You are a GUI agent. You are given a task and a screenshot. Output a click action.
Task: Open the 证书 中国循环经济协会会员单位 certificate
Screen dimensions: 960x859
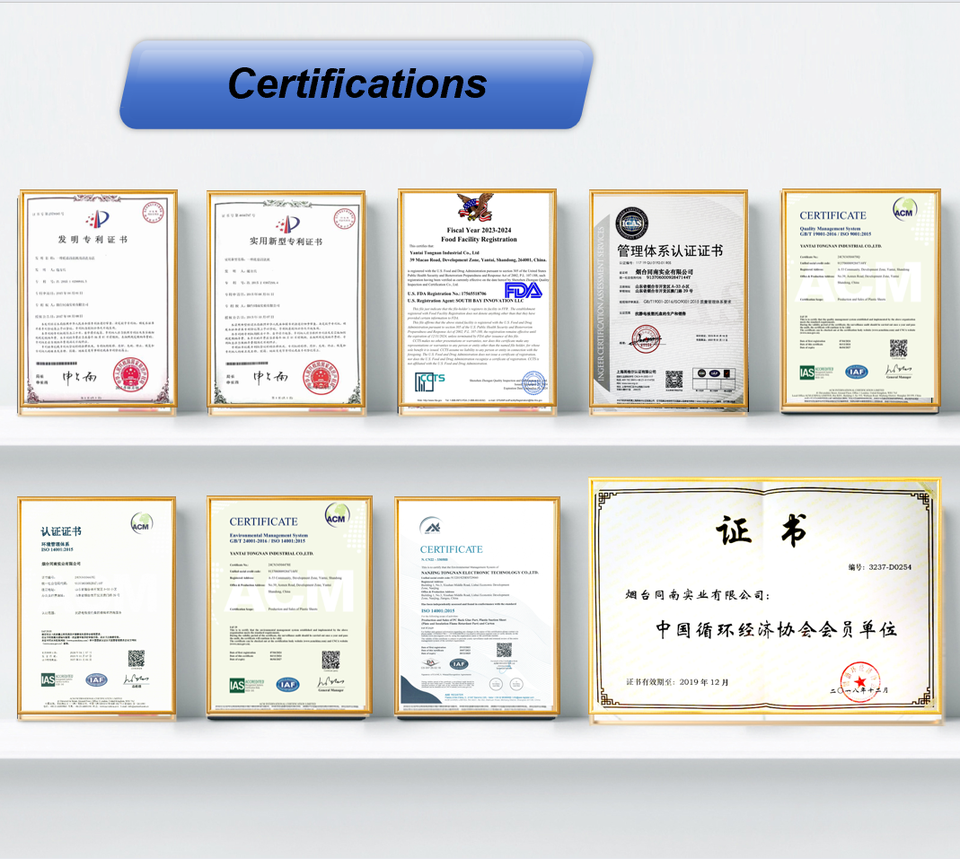tap(765, 598)
